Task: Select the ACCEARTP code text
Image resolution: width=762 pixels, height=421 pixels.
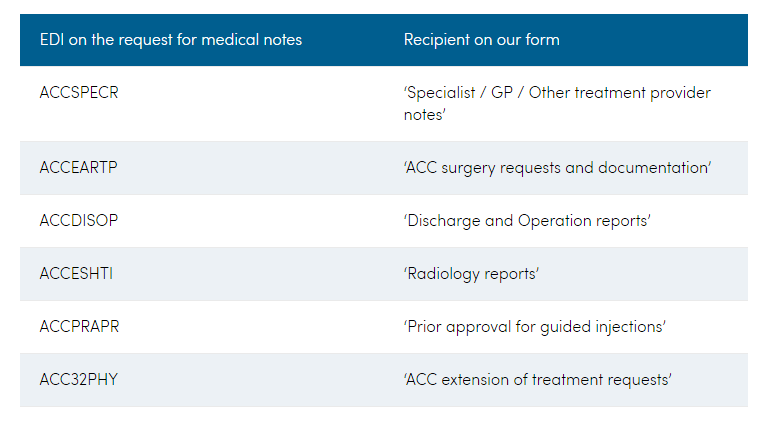Action: [x=78, y=167]
